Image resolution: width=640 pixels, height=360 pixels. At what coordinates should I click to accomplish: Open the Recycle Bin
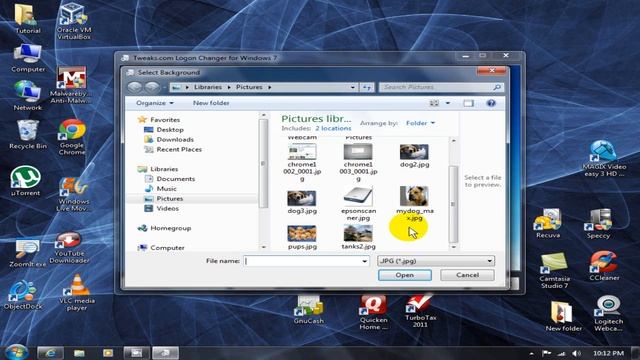pyautogui.click(x=28, y=135)
